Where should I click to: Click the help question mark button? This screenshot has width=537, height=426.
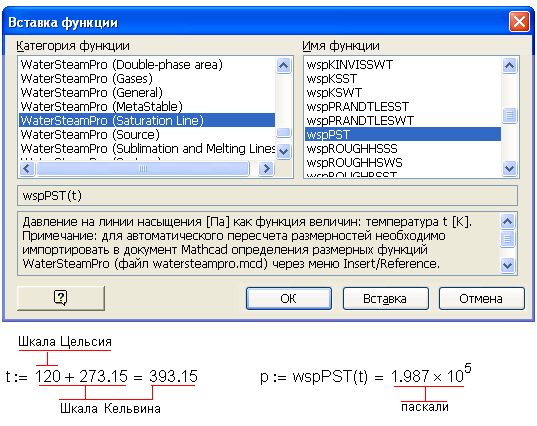tap(61, 298)
